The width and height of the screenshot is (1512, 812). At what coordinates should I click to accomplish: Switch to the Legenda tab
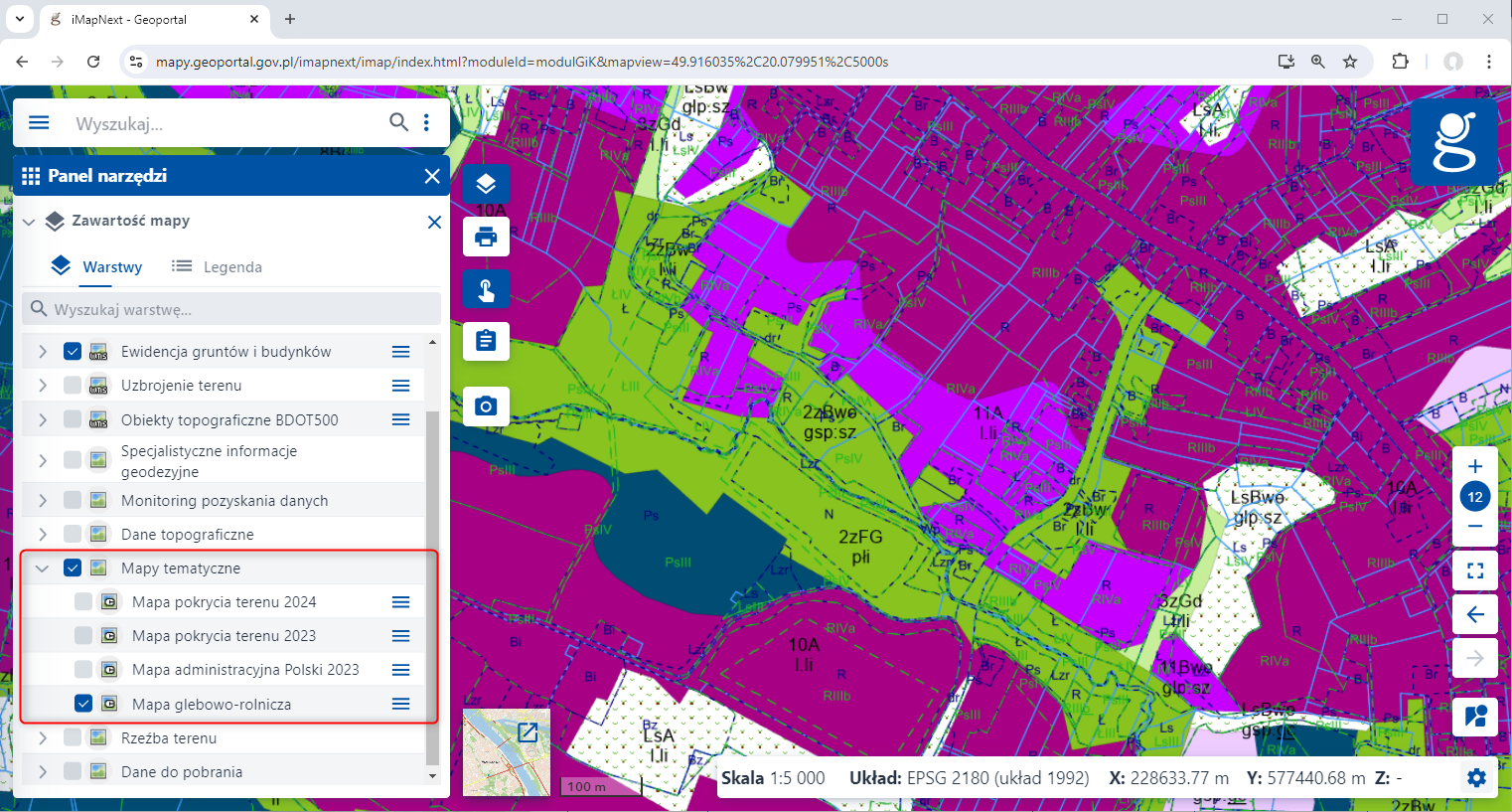218,266
